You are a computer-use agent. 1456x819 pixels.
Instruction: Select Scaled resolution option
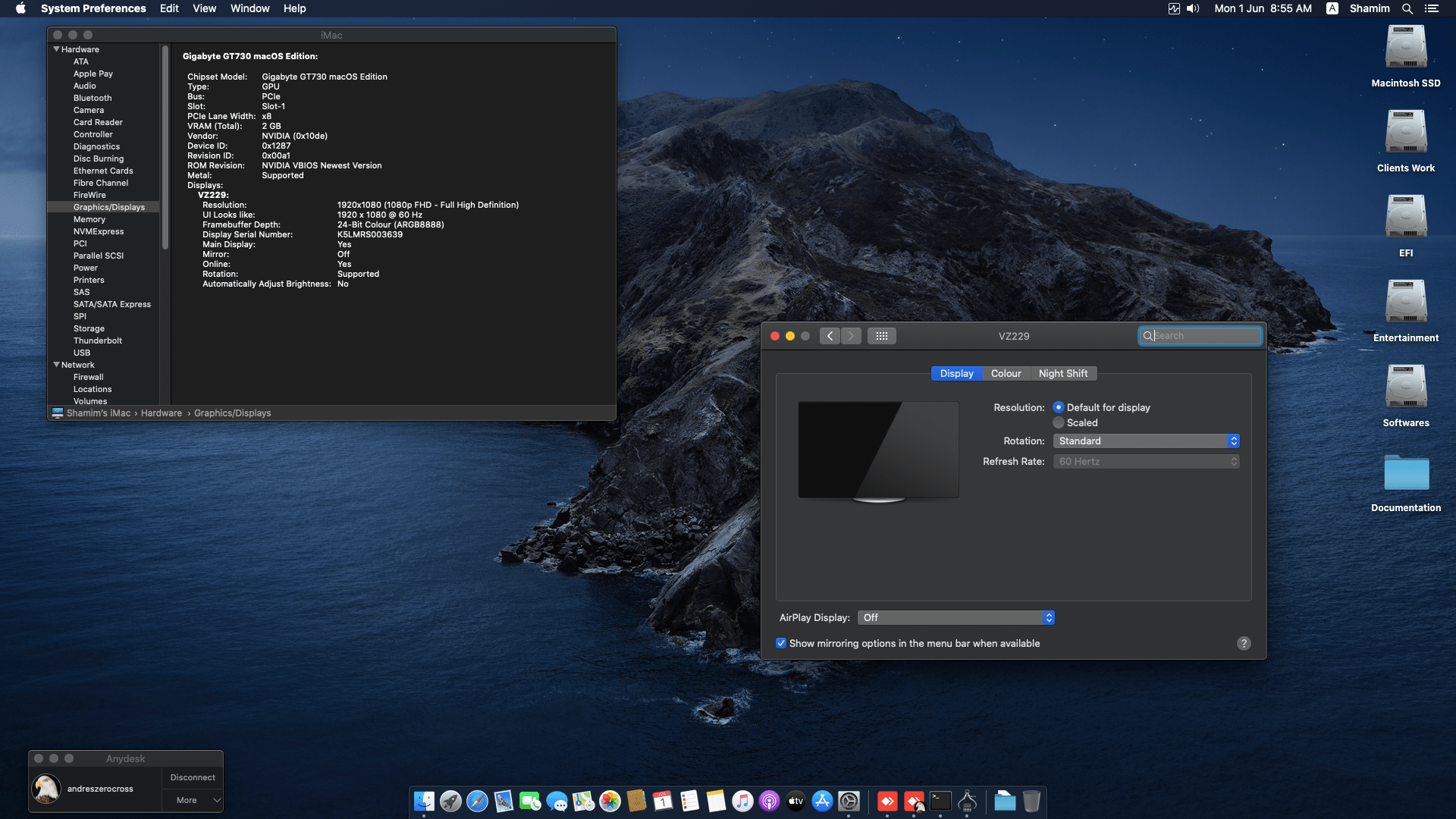click(x=1059, y=422)
